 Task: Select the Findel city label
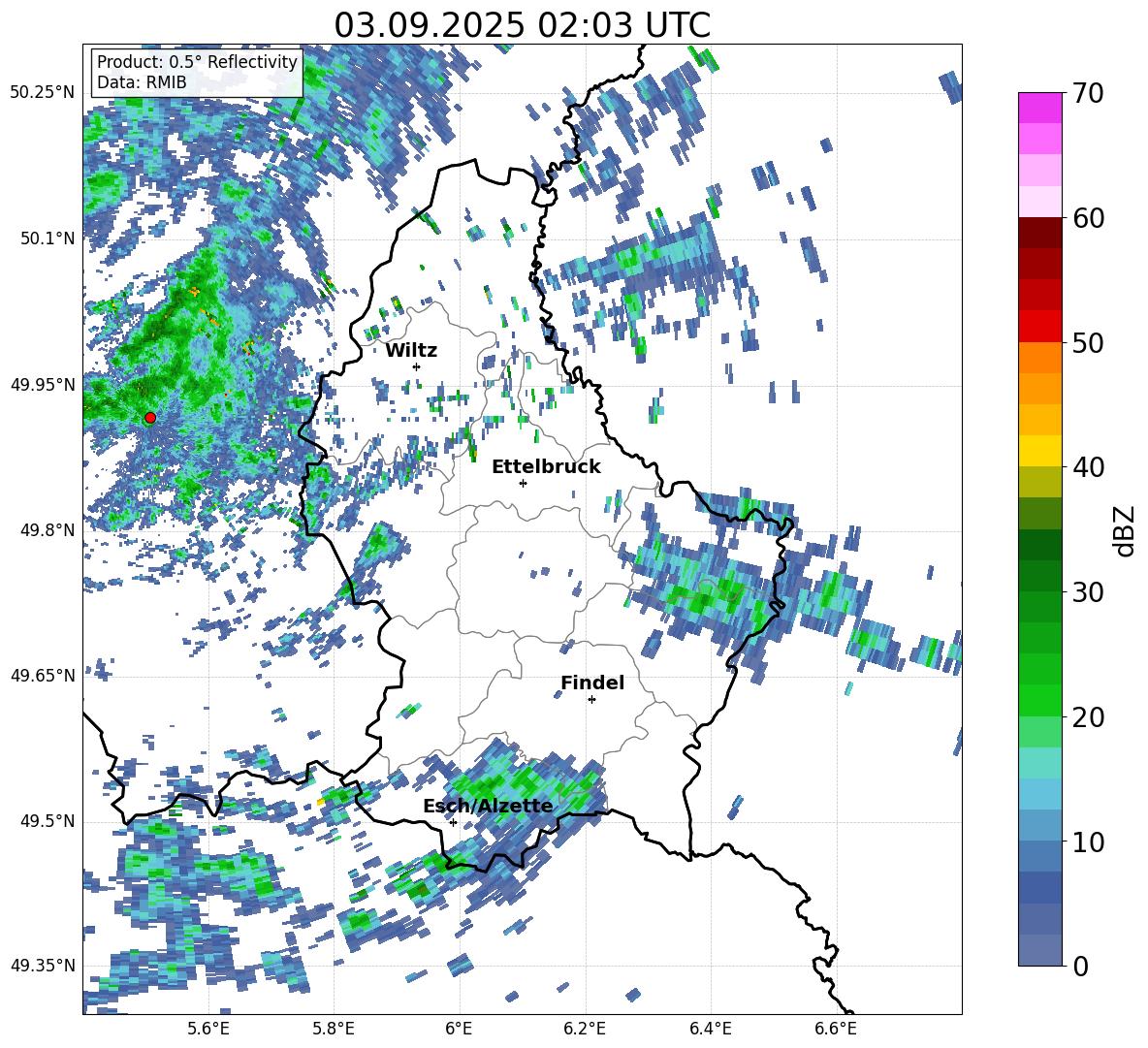pyautogui.click(x=592, y=683)
